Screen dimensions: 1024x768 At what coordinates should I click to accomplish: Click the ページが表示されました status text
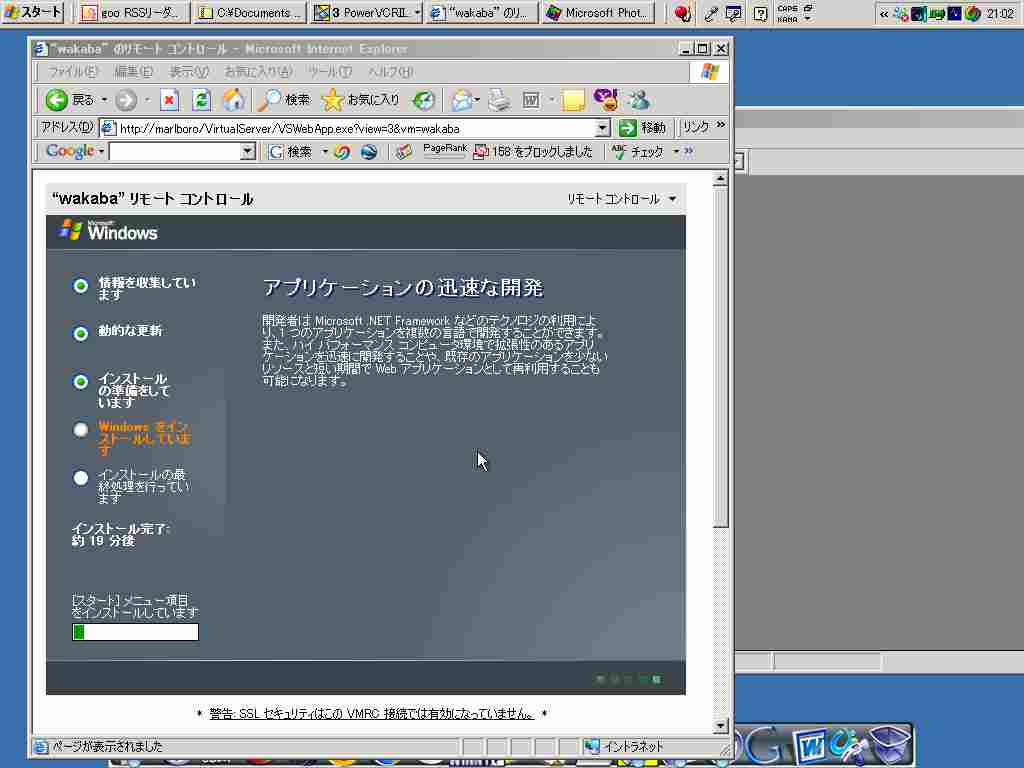point(106,746)
